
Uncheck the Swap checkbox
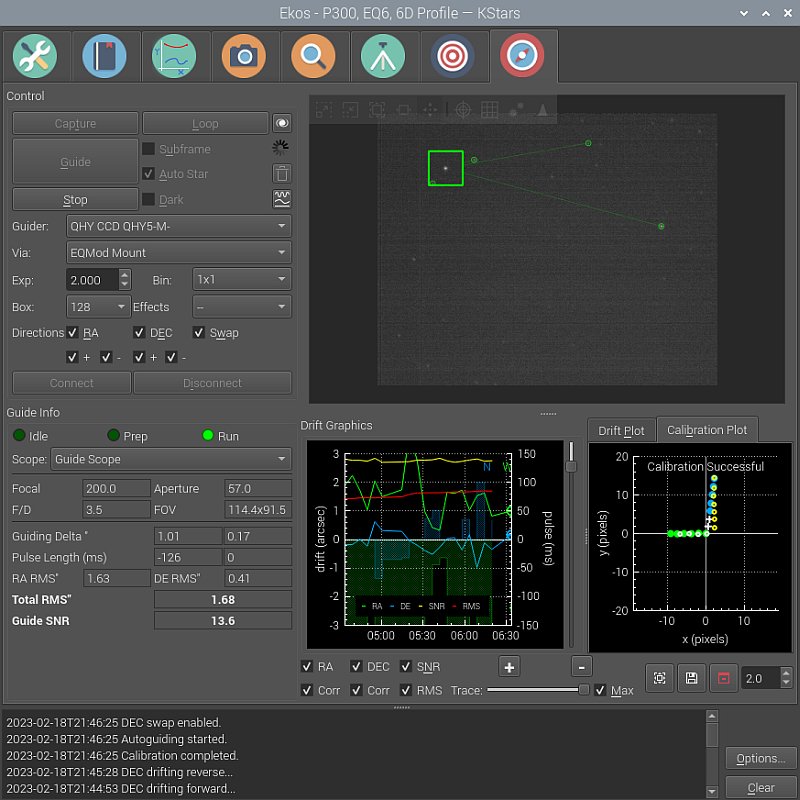pos(199,333)
